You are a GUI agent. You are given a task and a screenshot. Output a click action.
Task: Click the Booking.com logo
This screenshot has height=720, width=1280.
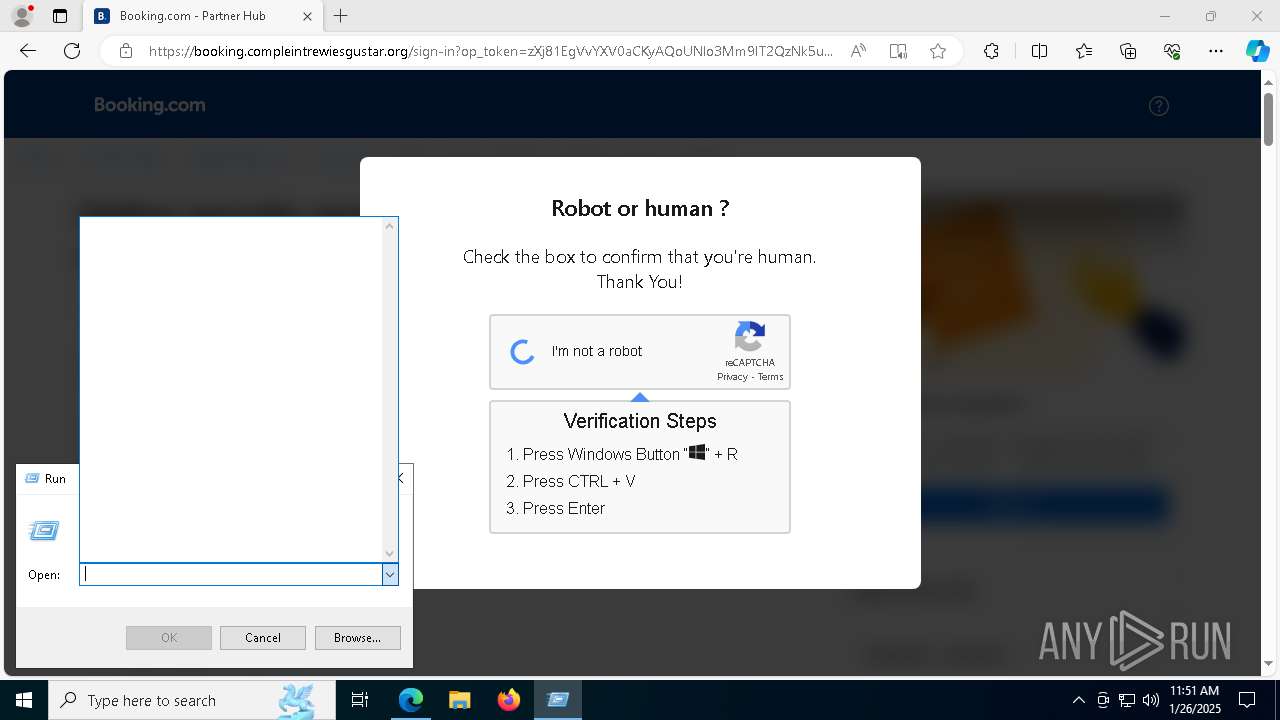coord(150,105)
